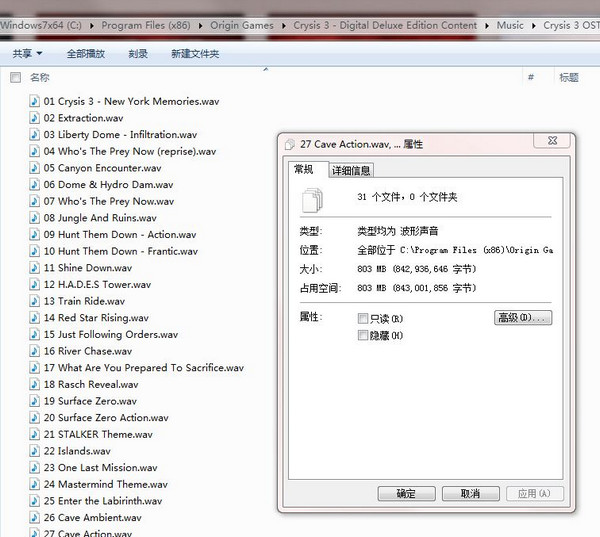Click audio icon of 25 Enter the Labirinth.wav
The height and width of the screenshot is (537, 600).
tap(34, 501)
